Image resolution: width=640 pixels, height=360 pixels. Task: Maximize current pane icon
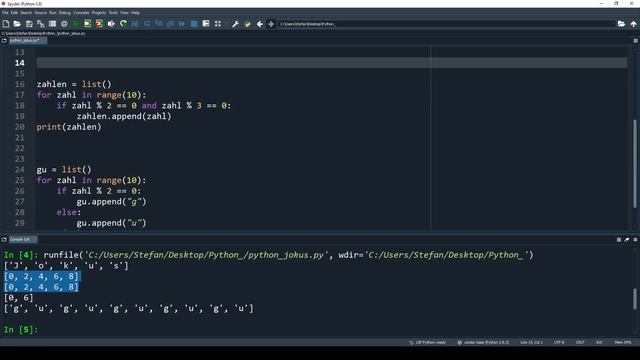pyautogui.click(x=206, y=24)
